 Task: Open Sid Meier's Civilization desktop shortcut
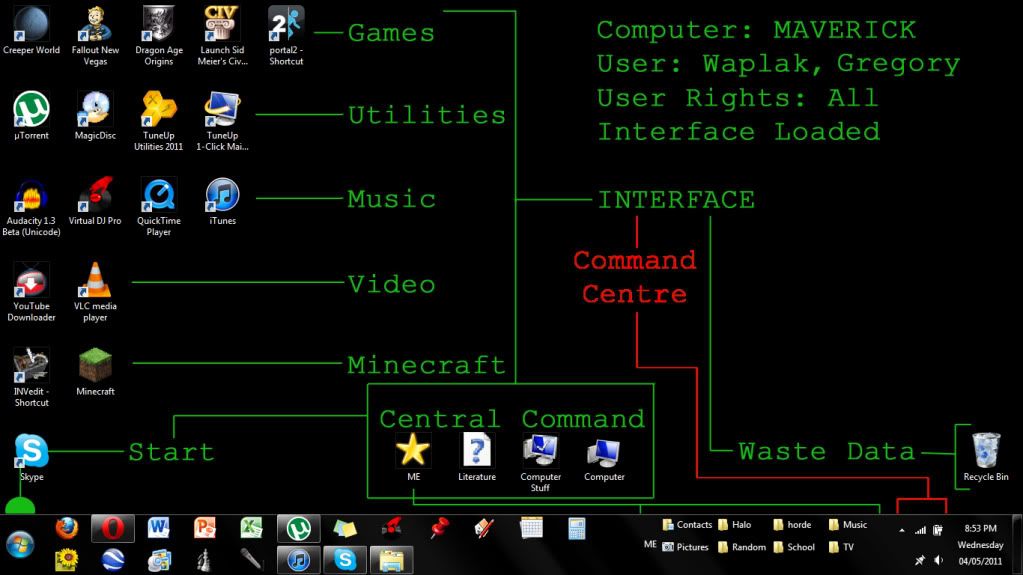click(222, 37)
